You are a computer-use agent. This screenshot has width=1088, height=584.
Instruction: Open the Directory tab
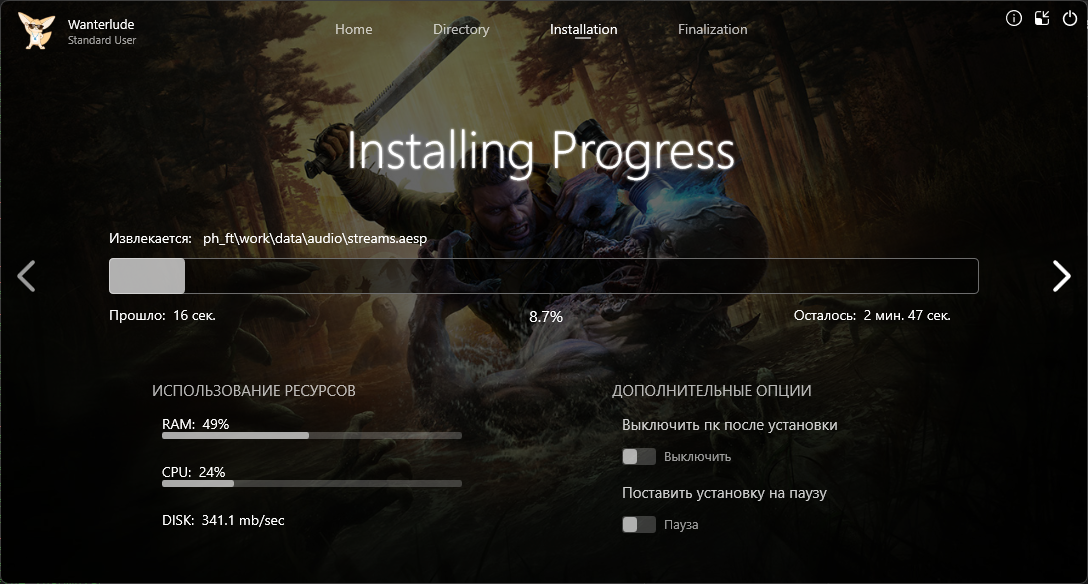[x=461, y=29]
